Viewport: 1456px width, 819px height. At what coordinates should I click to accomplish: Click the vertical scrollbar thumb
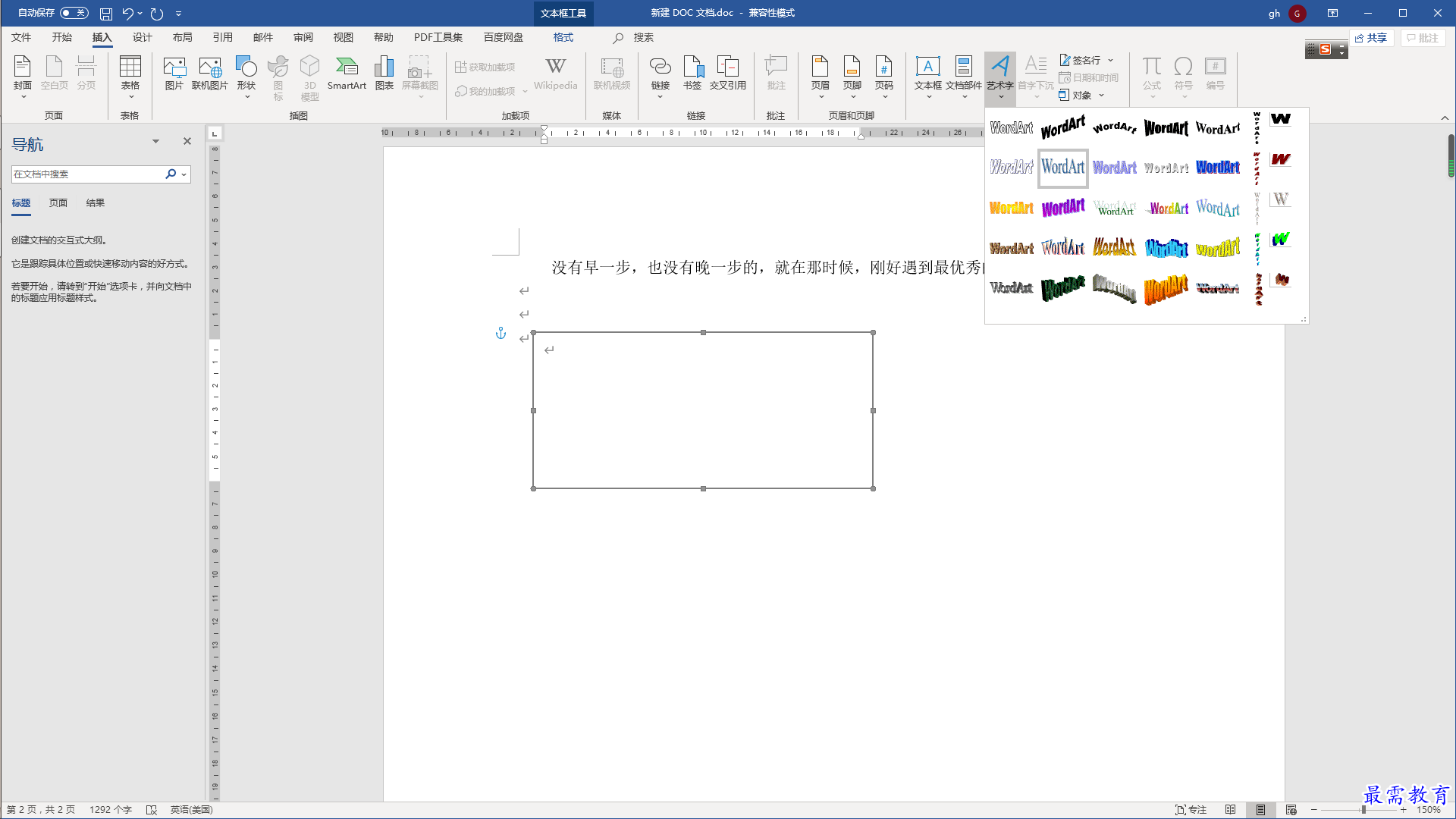[1451, 155]
